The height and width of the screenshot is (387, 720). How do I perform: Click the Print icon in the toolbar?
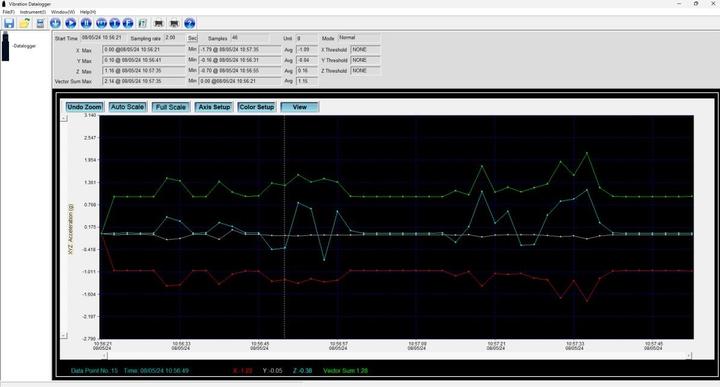[40, 23]
